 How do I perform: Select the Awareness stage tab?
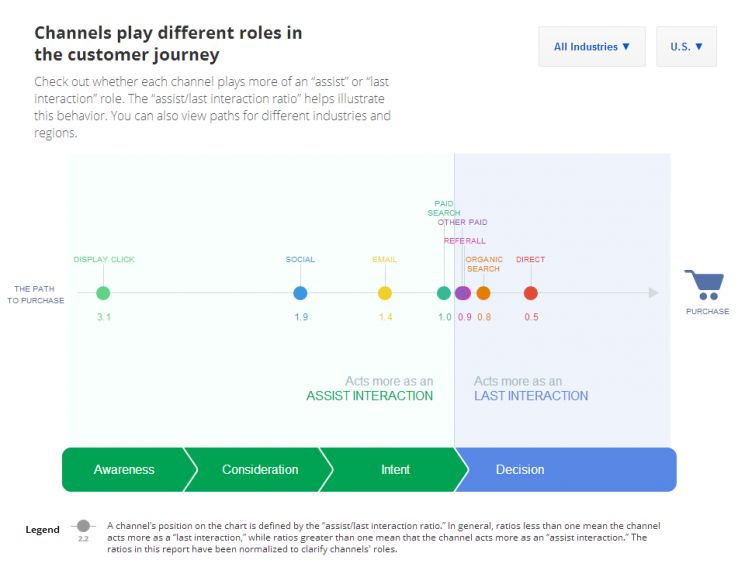pos(124,470)
